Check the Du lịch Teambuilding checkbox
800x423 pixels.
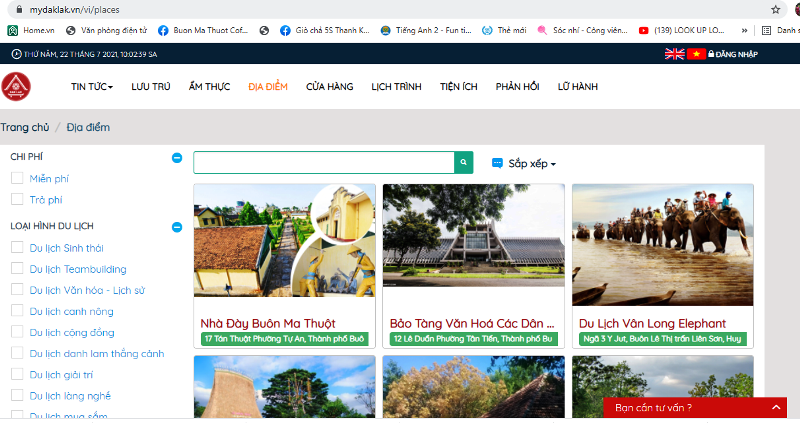[x=17, y=268]
